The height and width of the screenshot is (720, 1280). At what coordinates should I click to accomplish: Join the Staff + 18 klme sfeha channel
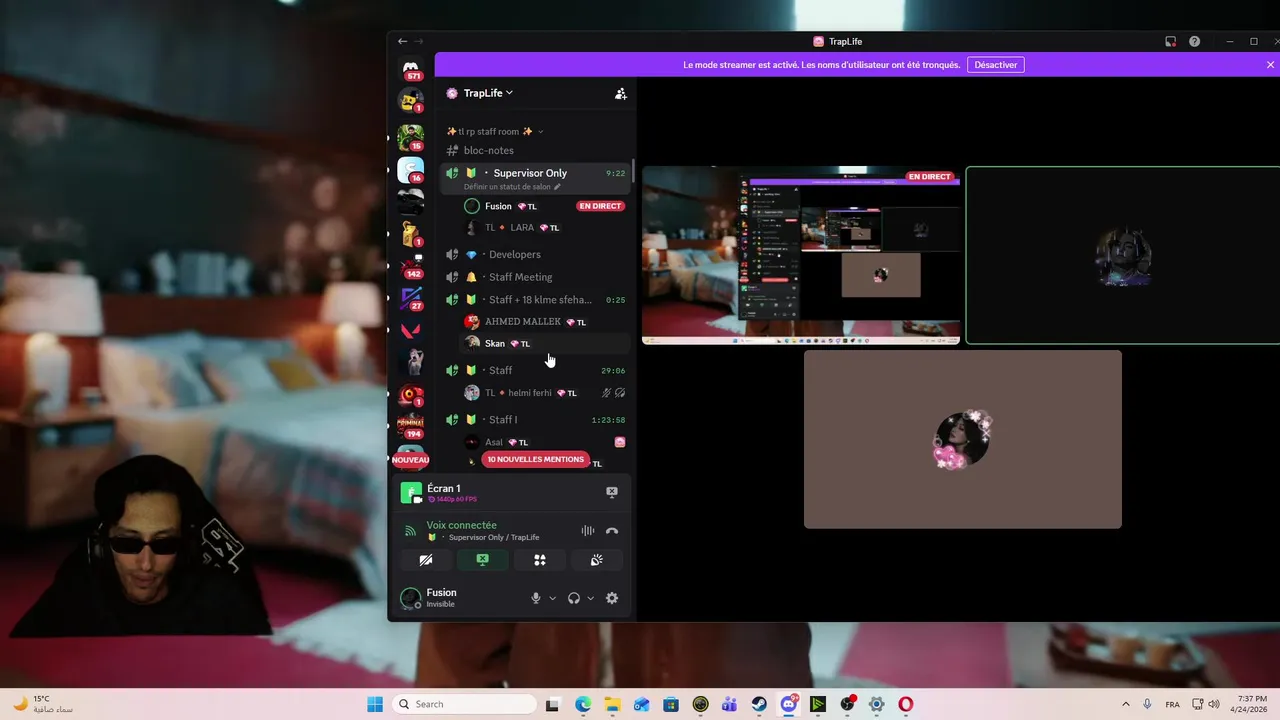535,299
